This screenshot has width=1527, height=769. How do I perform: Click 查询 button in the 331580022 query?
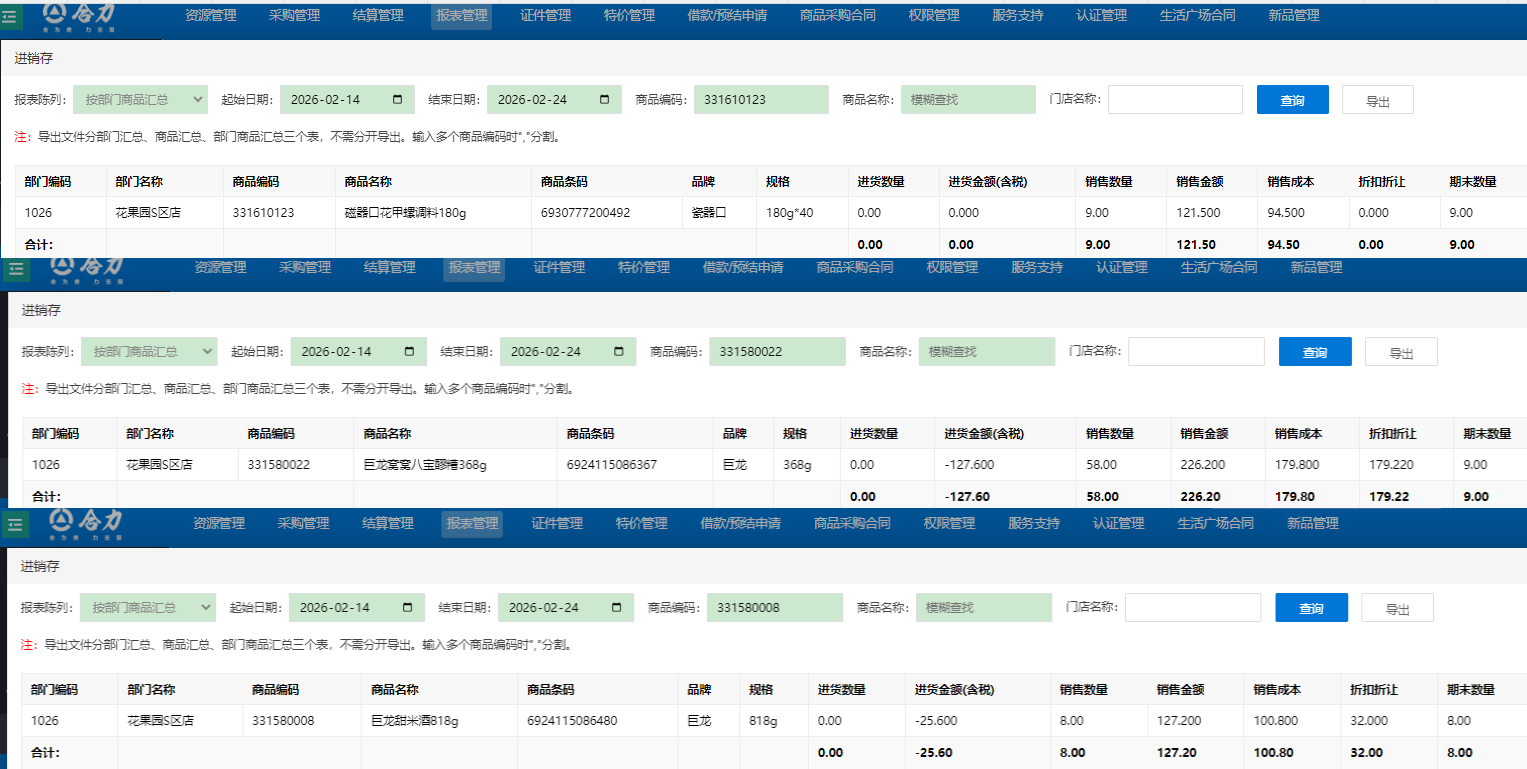1314,352
